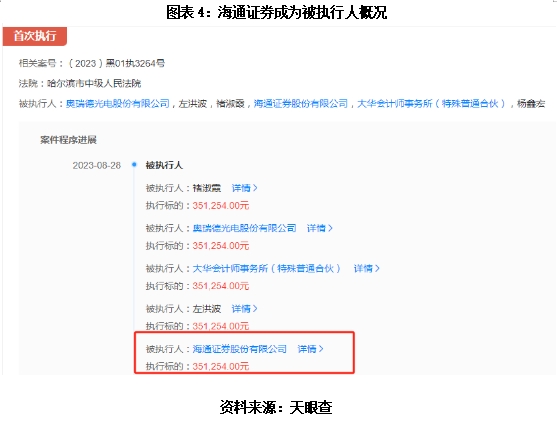Click 351,254.00元 amount under 海通证券
This screenshot has height=421, width=557.
coord(221,366)
